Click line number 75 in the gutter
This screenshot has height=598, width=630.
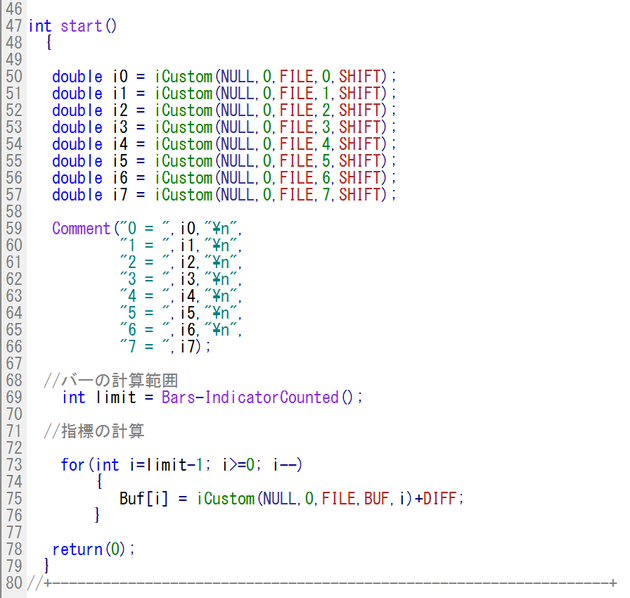(14, 499)
